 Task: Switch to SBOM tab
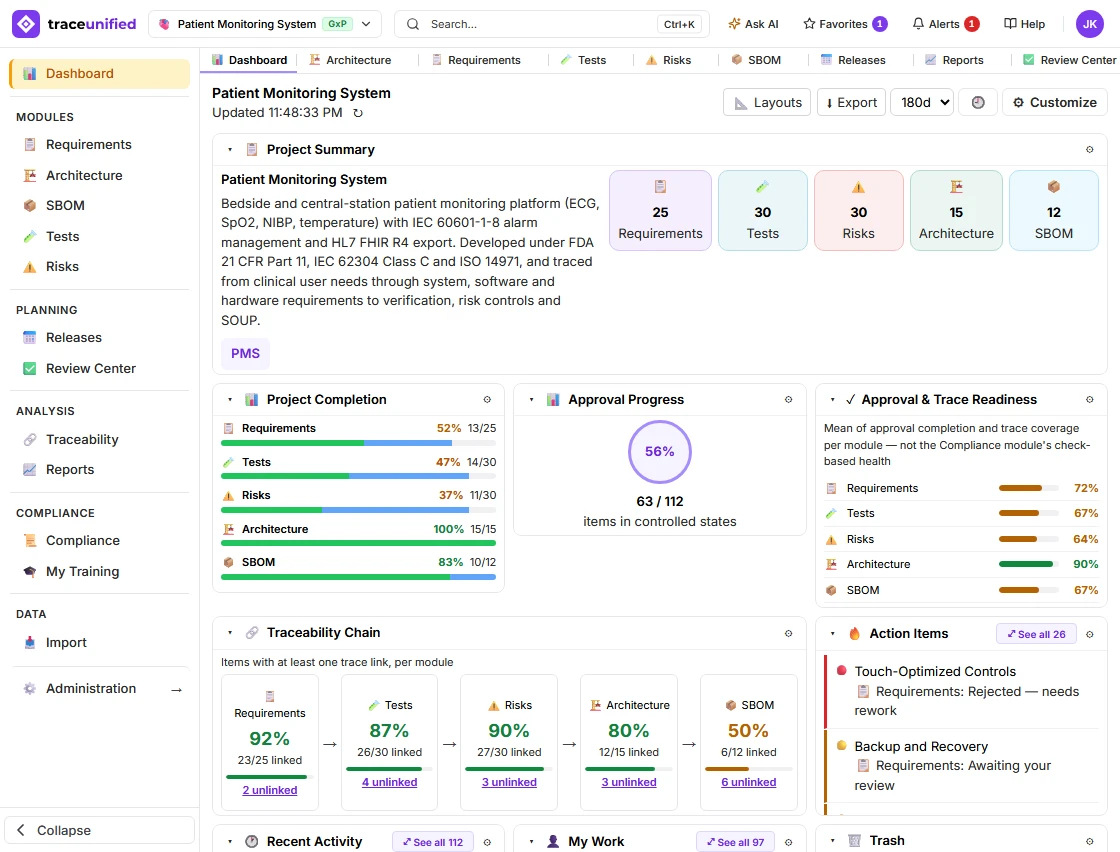click(x=756, y=61)
